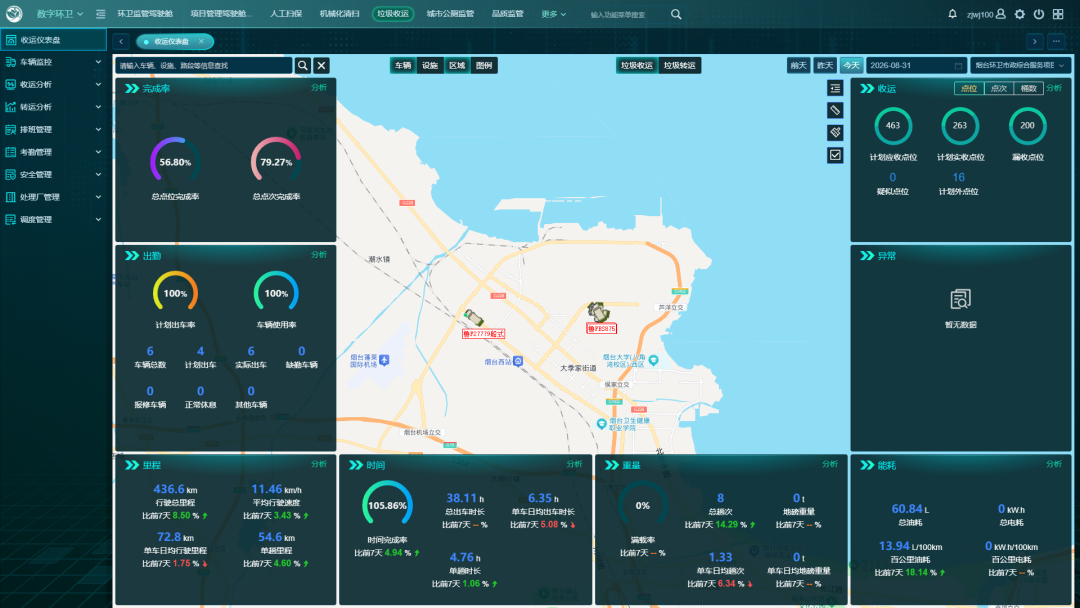Toggle the 区域 map layer
Image resolution: width=1080 pixels, height=608 pixels.
[457, 65]
